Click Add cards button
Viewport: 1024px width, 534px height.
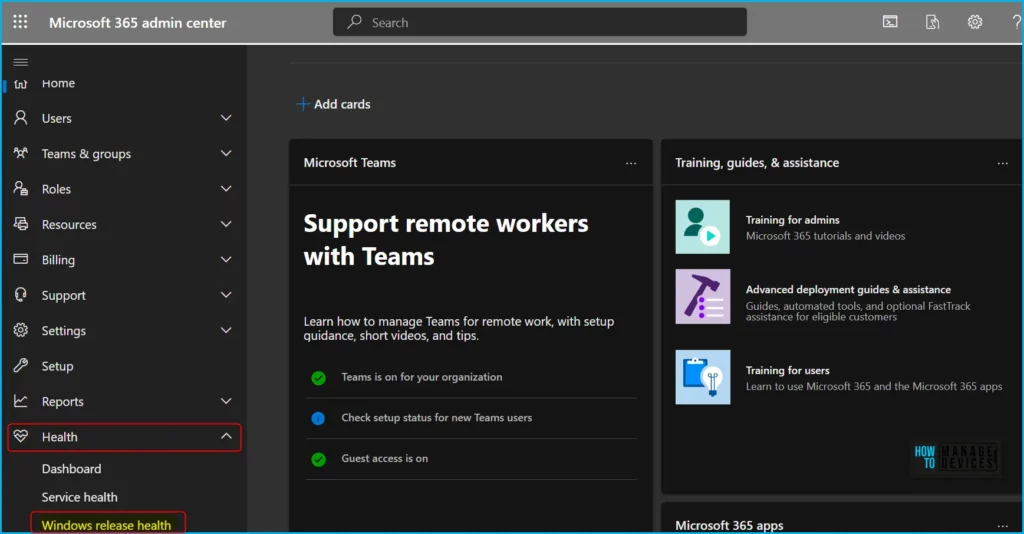coord(334,104)
